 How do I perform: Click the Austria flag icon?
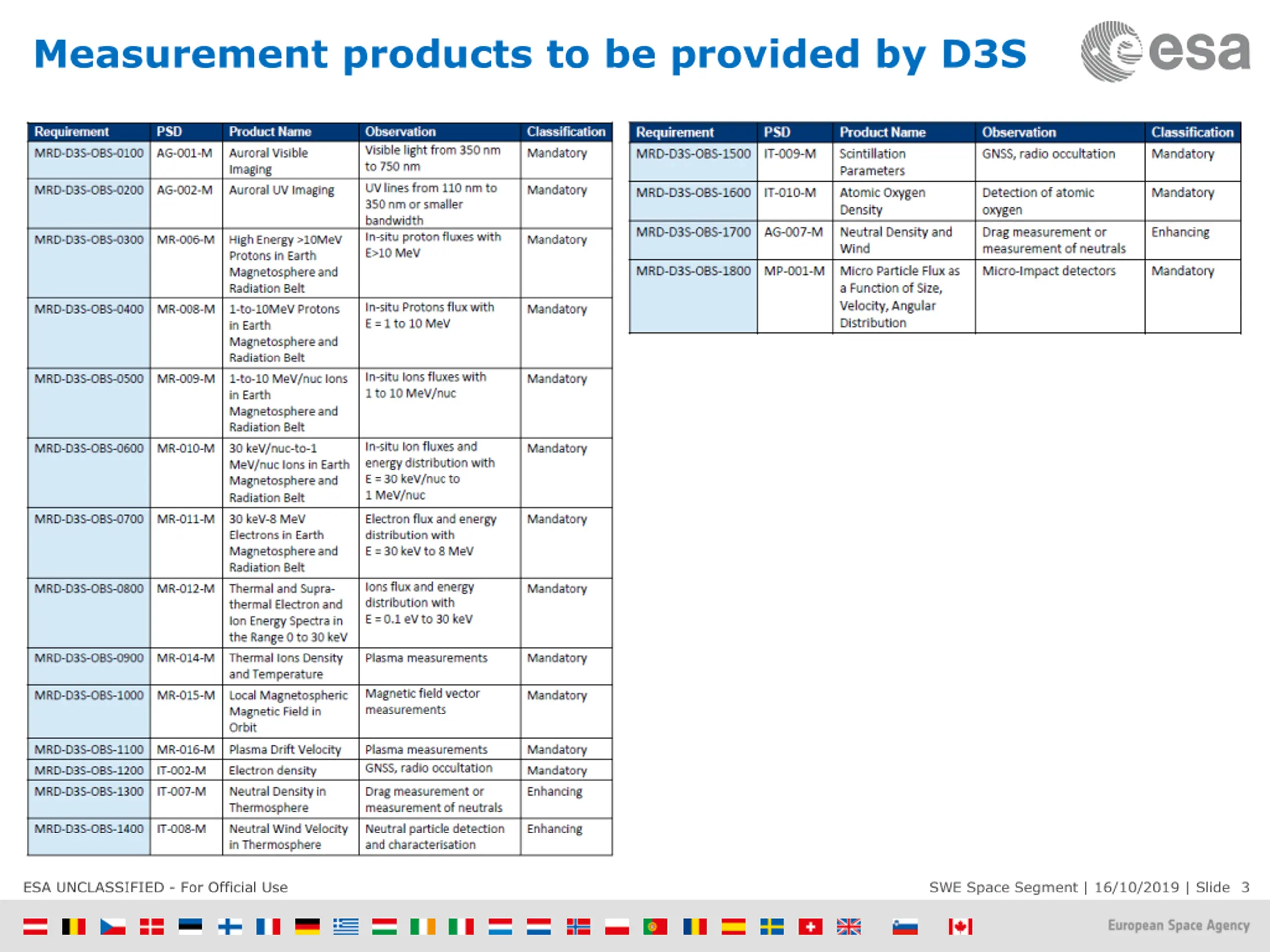tap(35, 926)
